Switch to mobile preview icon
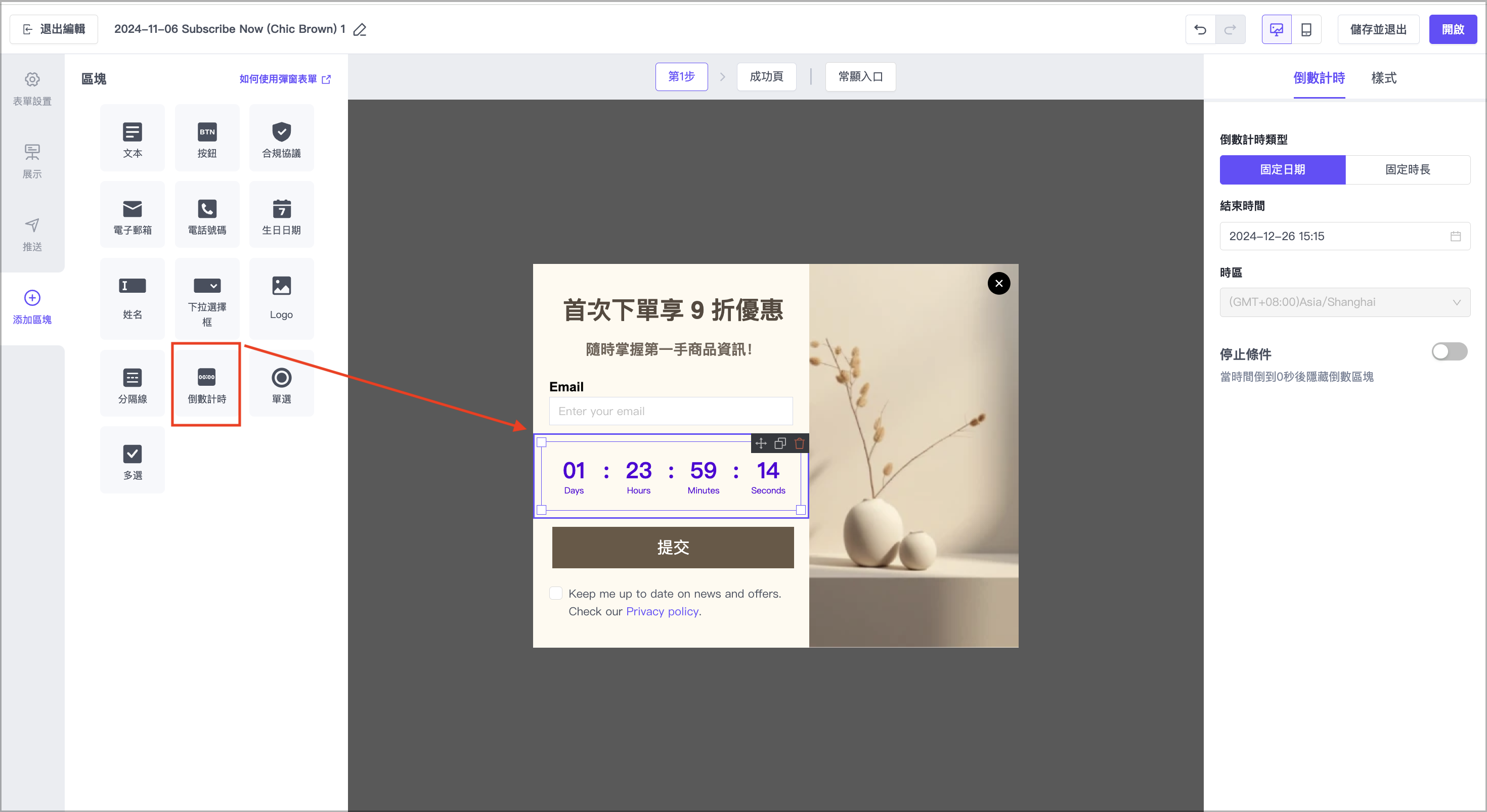The height and width of the screenshot is (812, 1487). tap(1306, 29)
